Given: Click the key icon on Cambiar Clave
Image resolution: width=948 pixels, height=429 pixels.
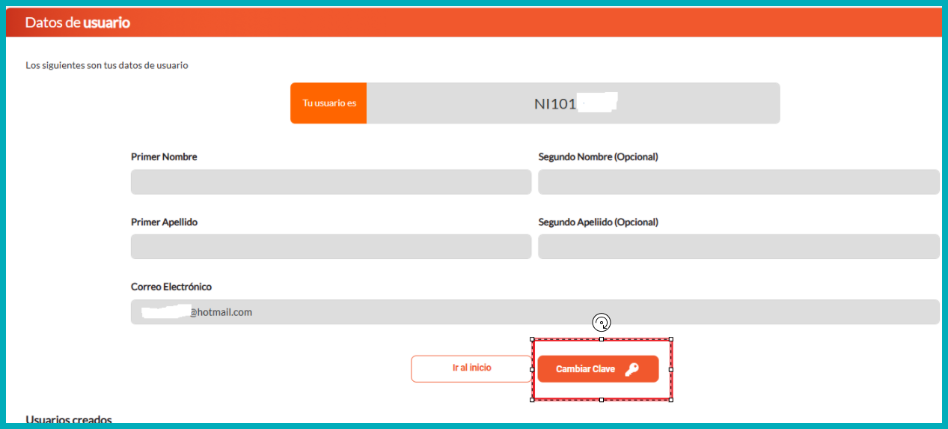Looking at the screenshot, I should pyautogui.click(x=632, y=370).
